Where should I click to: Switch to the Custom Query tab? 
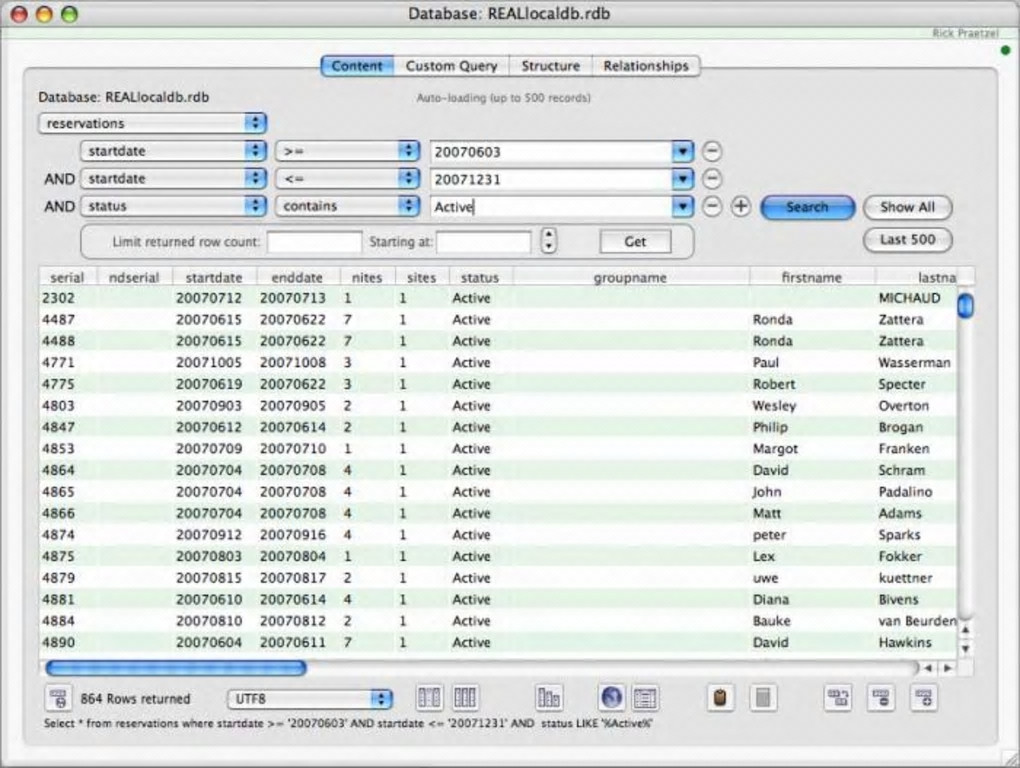451,66
